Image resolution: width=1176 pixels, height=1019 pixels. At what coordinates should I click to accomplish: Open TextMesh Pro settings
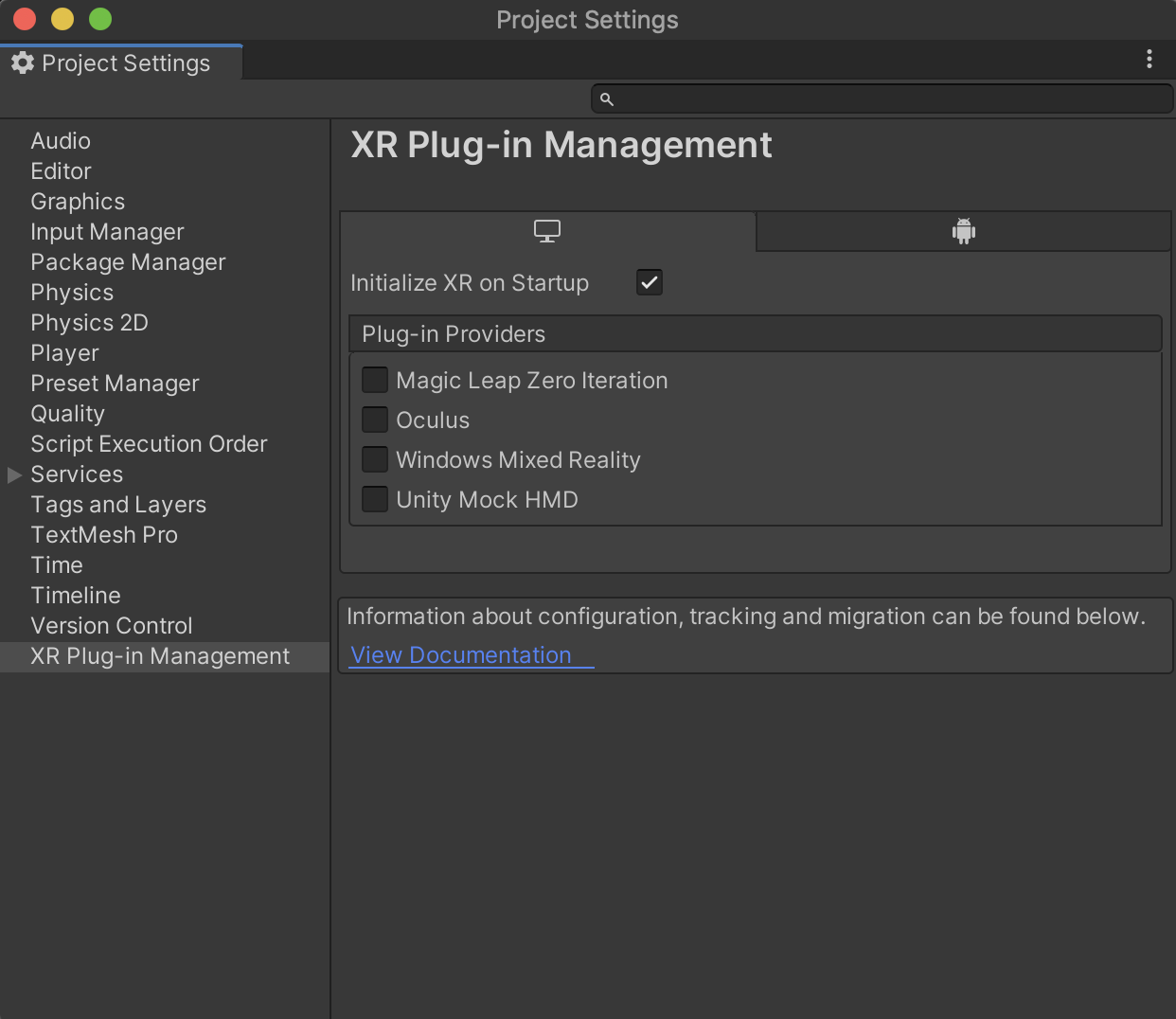[104, 534]
